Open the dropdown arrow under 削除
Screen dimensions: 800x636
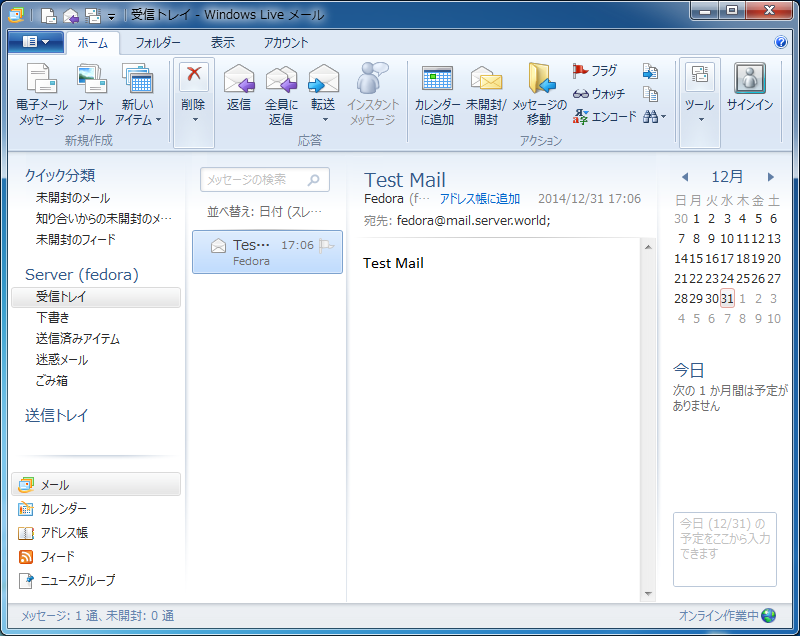pyautogui.click(x=194, y=120)
